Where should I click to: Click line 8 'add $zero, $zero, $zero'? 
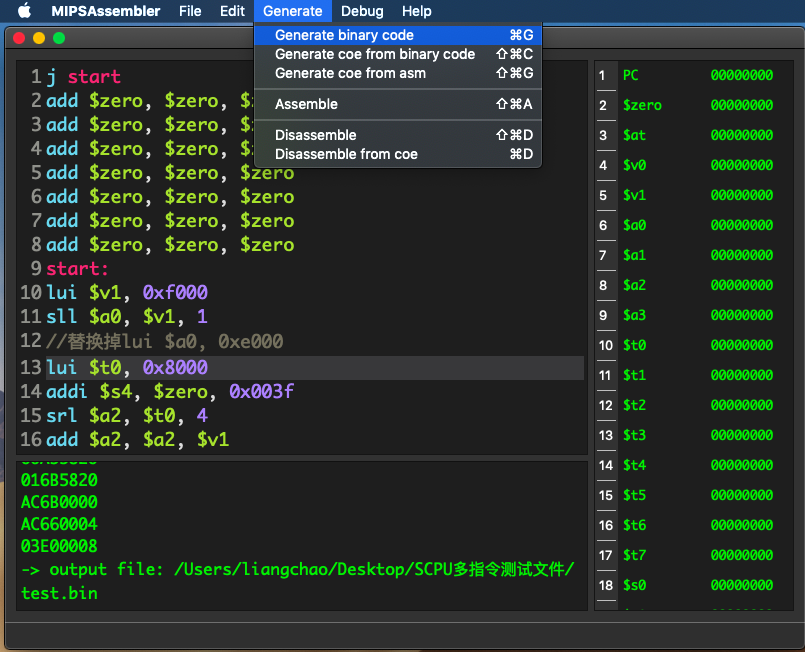point(170,244)
